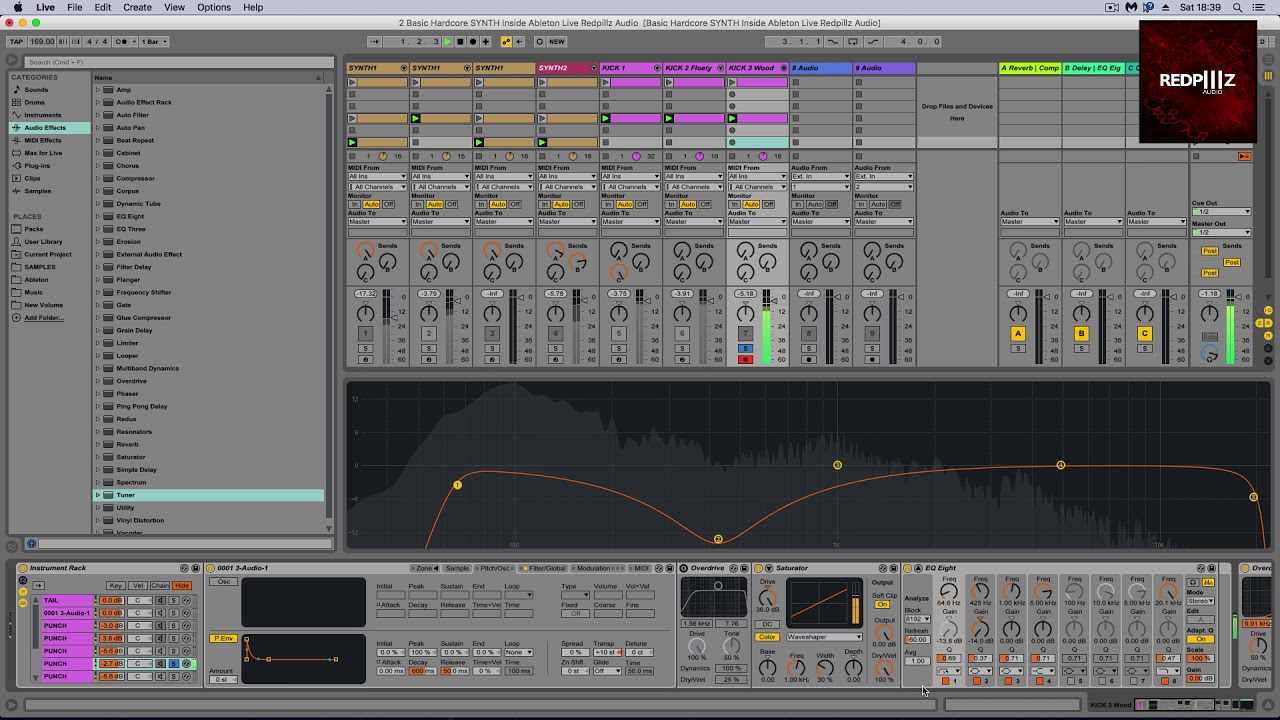The width and height of the screenshot is (1280, 720).
Task: Show the Key zone editor in Instrument Rack
Action: coord(117,586)
